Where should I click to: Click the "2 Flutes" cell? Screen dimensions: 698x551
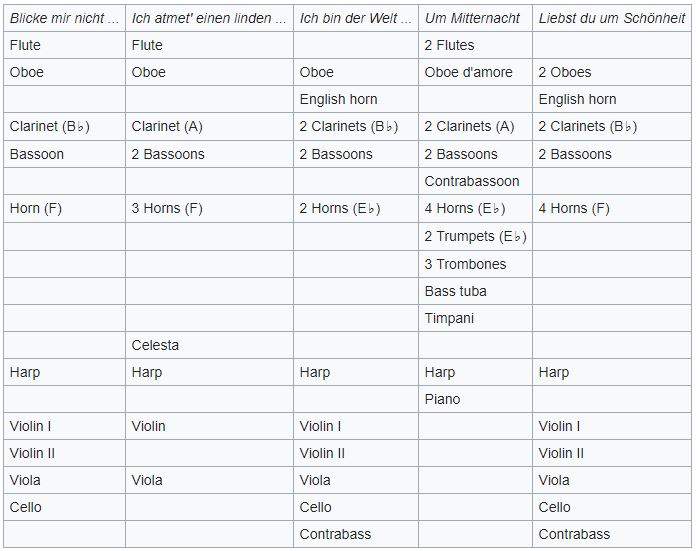(x=449, y=45)
